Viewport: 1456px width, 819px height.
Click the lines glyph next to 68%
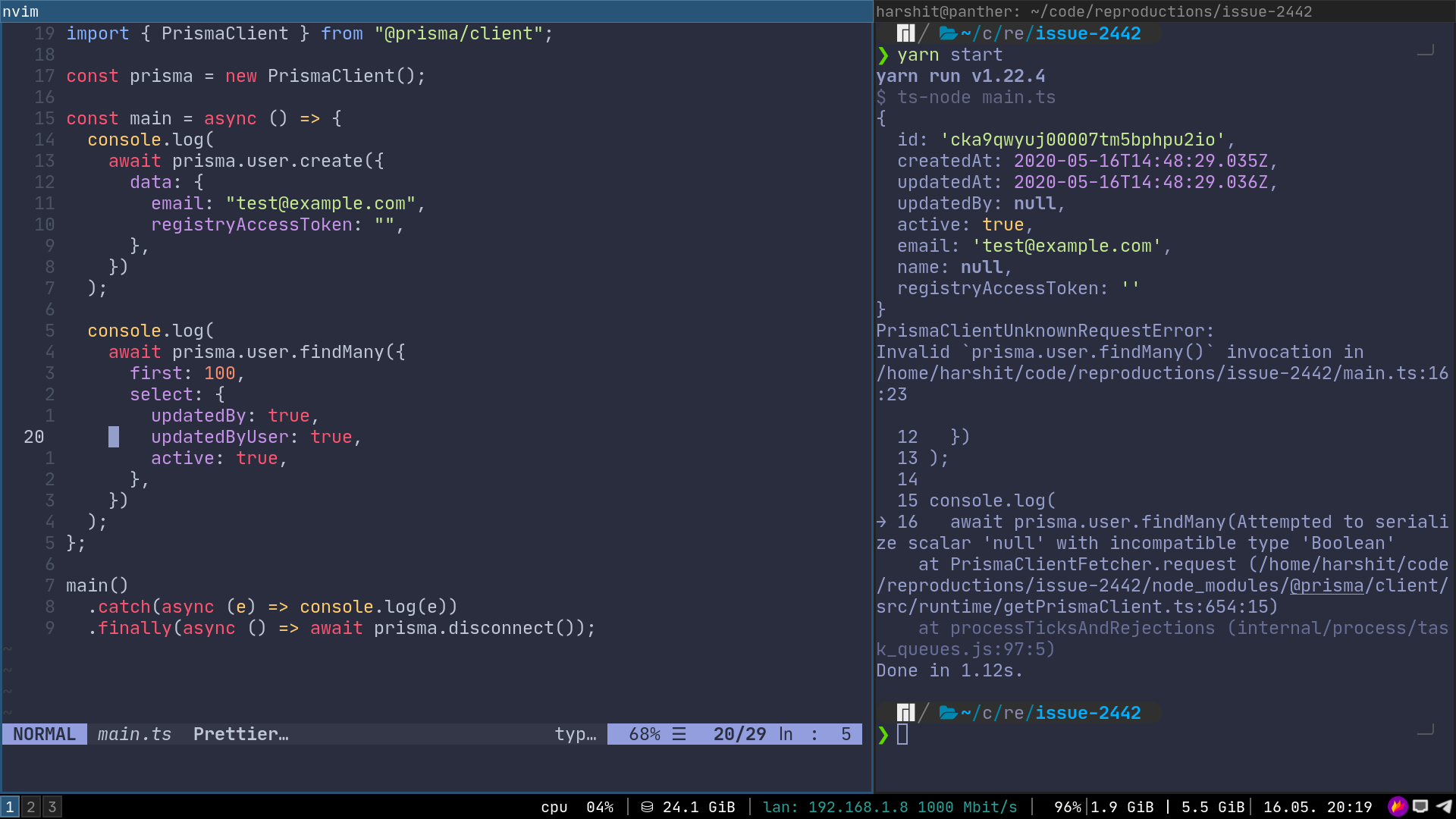[x=679, y=733]
